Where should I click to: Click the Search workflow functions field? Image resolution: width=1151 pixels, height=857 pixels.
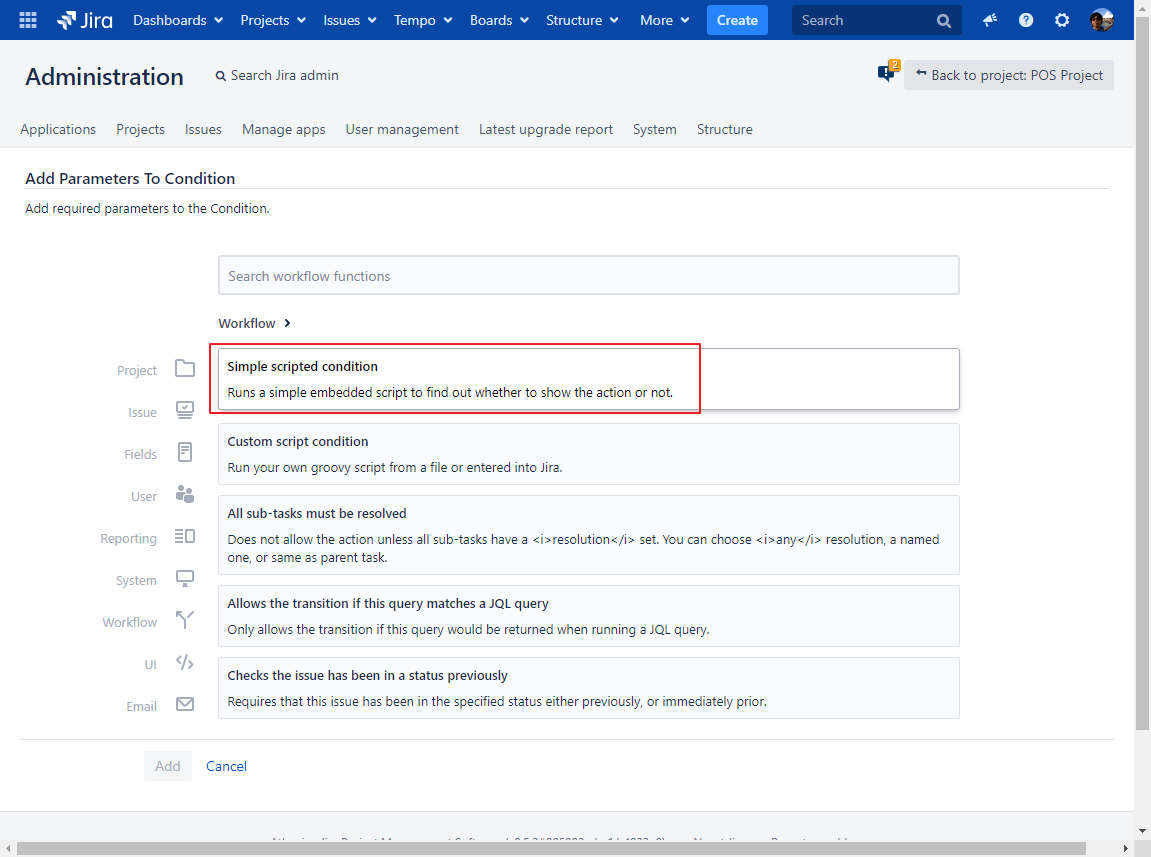588,276
